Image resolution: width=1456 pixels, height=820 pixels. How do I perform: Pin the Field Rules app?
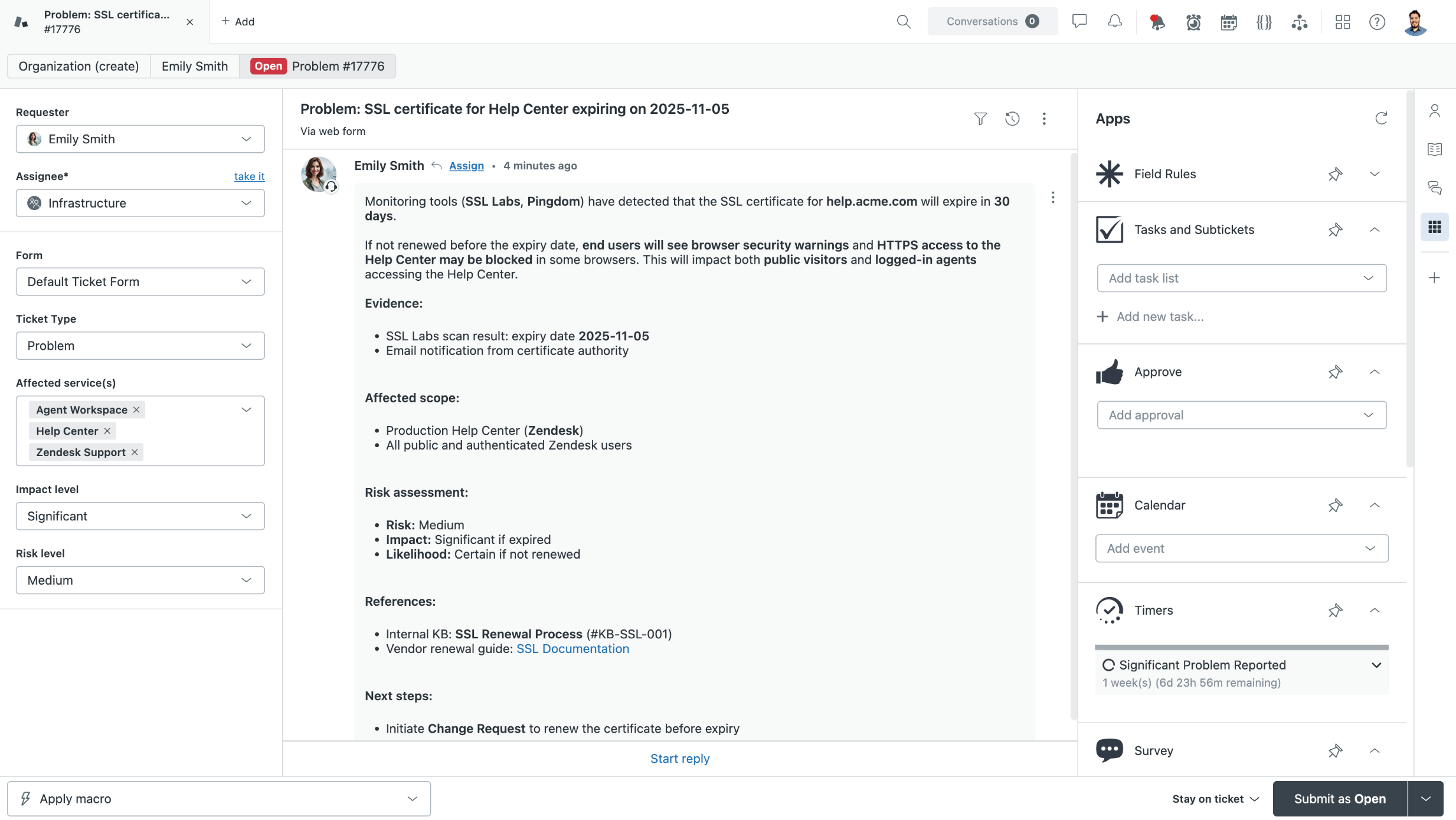coord(1335,174)
